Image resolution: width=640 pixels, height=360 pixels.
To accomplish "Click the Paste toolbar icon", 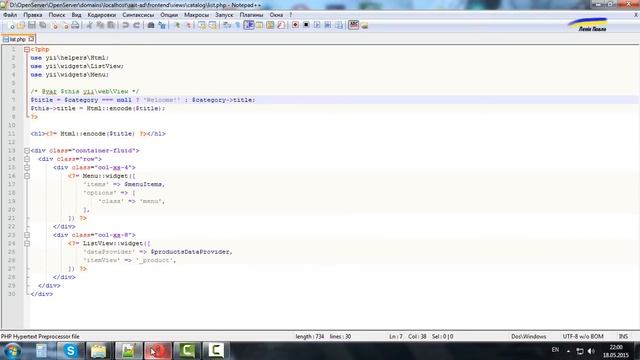I will [111, 25].
